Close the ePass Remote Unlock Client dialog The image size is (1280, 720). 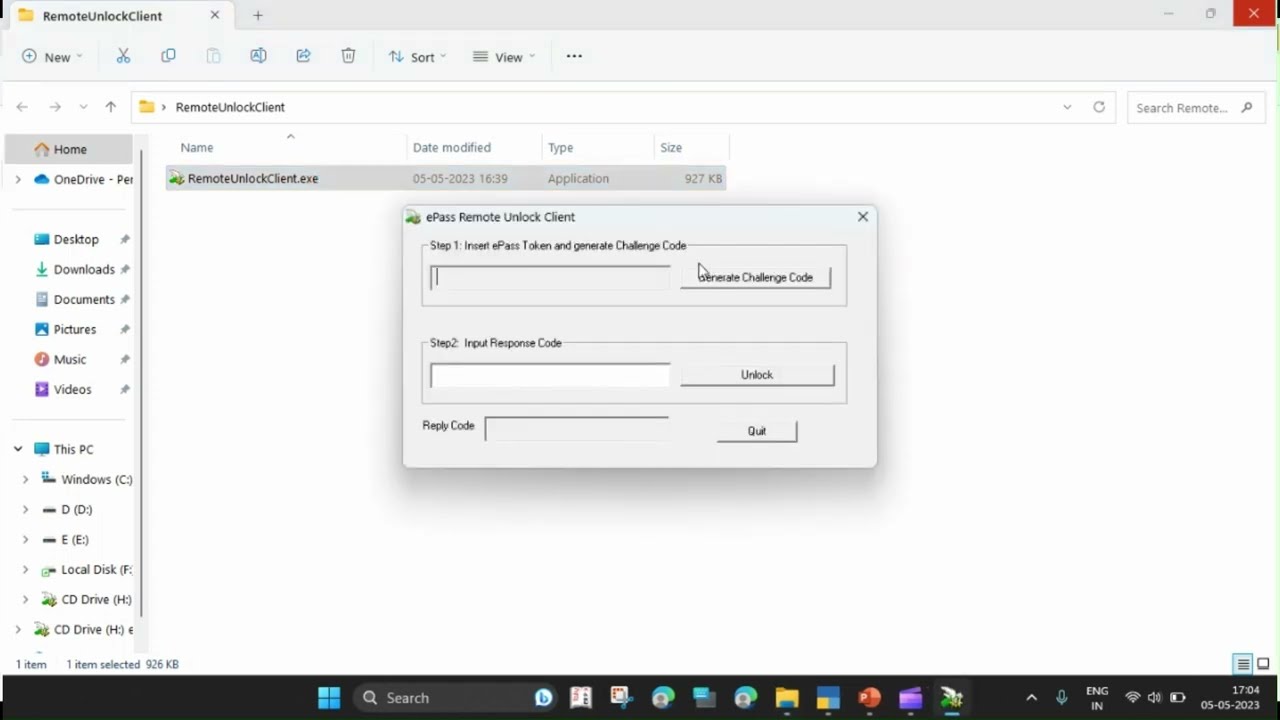click(863, 216)
